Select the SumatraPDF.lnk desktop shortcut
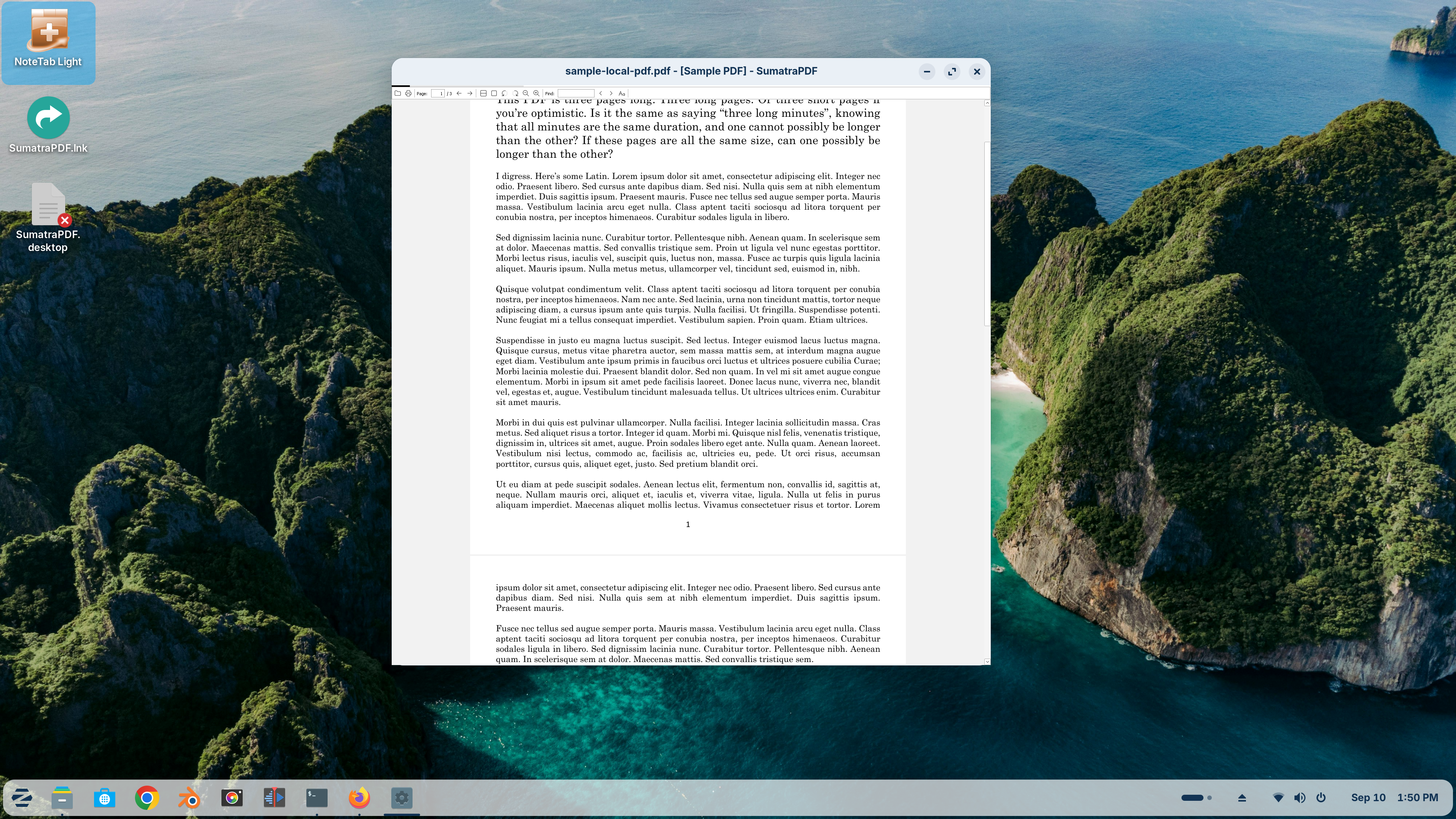The image size is (1456, 819). 48,126
